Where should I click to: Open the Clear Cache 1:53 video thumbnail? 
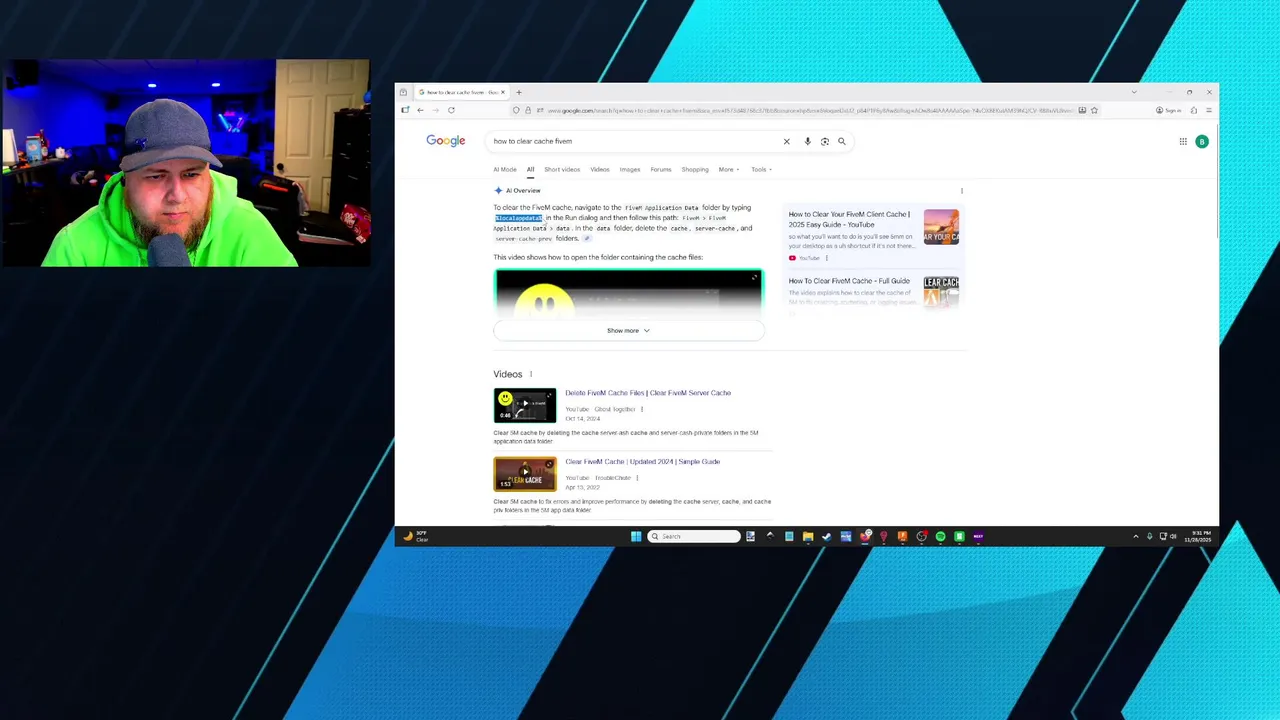(525, 474)
